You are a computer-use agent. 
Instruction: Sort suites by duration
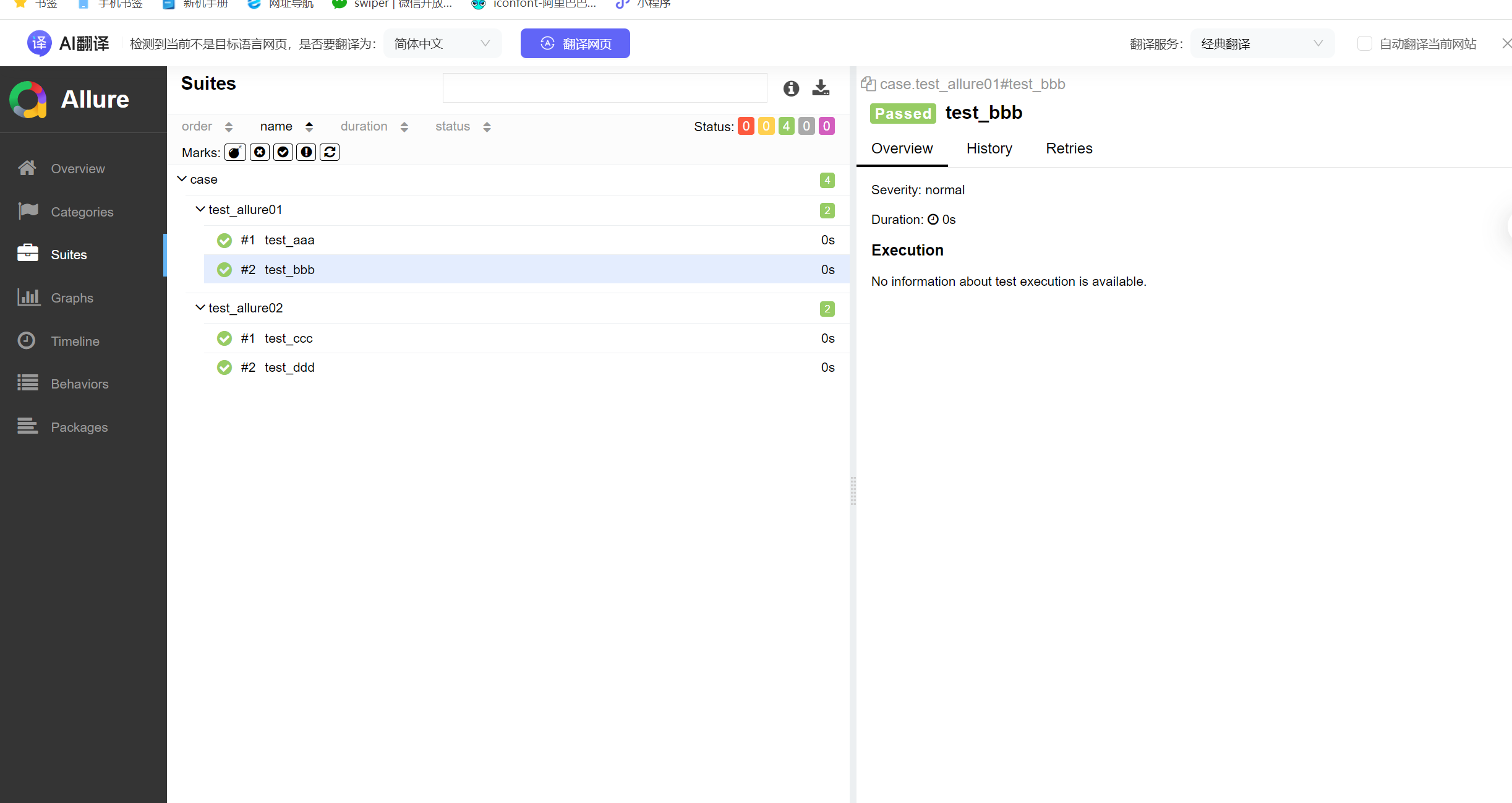pos(375,126)
